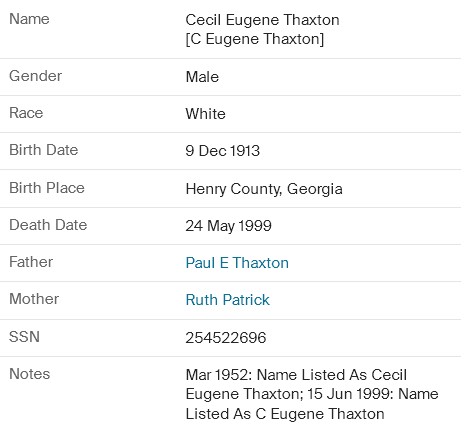Open the Ruth Patrick mother link
The width and height of the screenshot is (465, 434).
227,300
